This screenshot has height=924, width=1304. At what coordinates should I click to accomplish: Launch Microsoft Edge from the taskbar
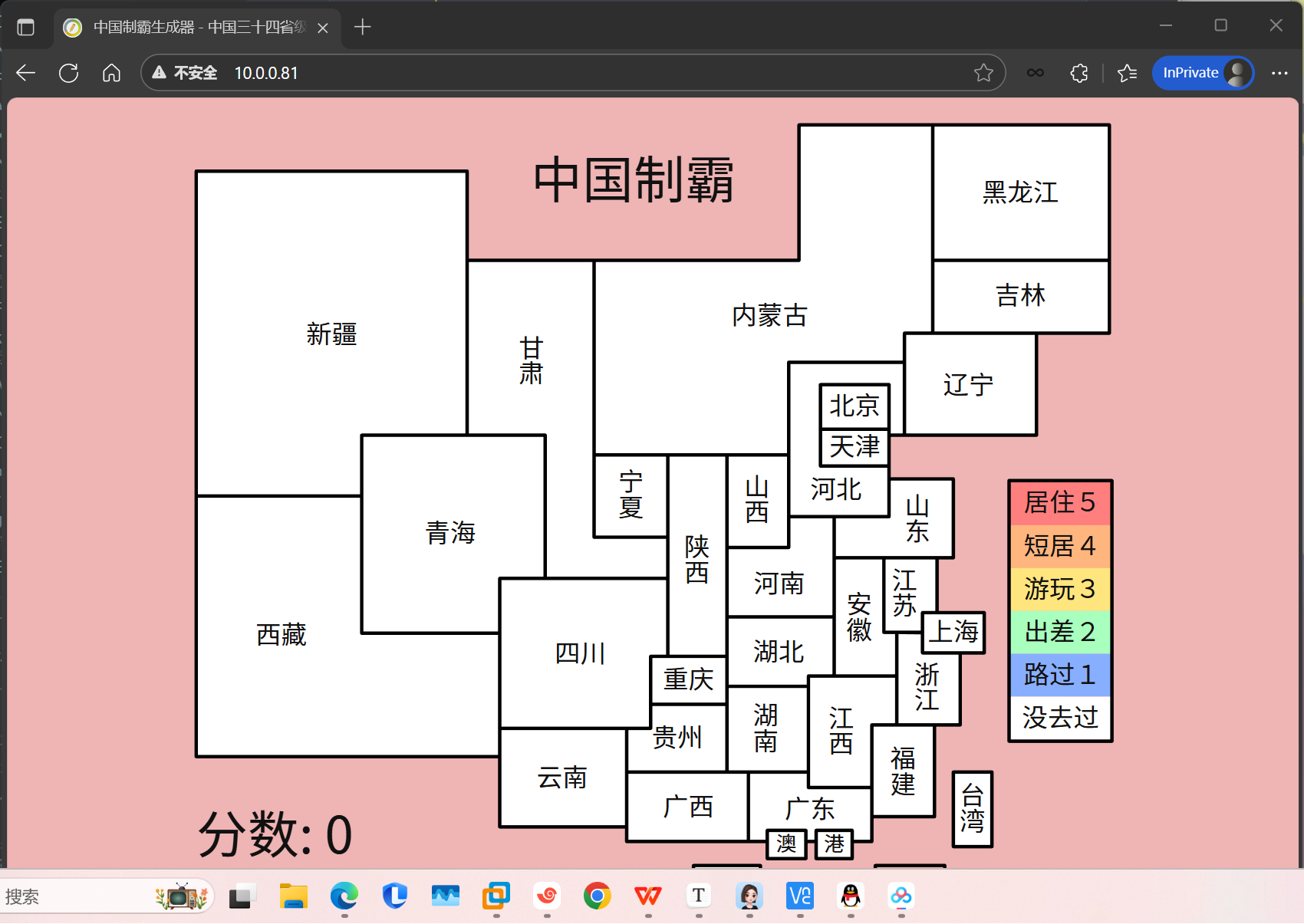[344, 896]
